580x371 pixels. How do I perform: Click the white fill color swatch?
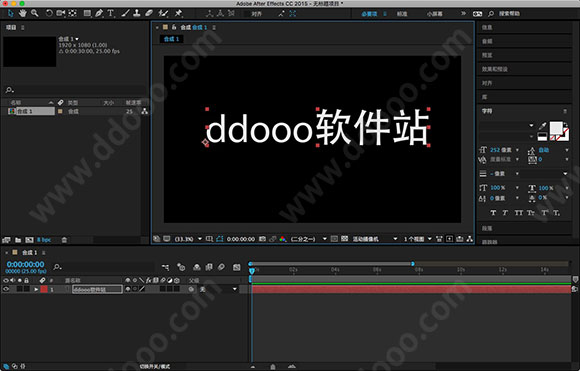556,128
